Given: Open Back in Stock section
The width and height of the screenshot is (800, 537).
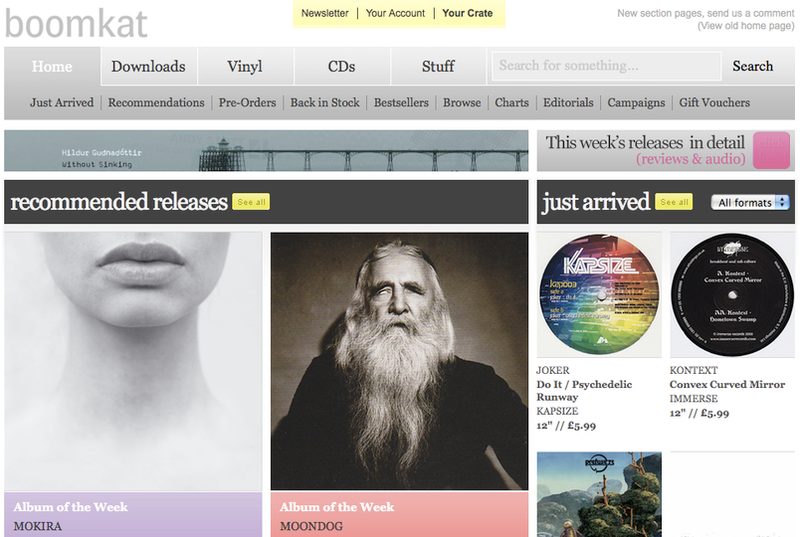Looking at the screenshot, I should pyautogui.click(x=325, y=103).
